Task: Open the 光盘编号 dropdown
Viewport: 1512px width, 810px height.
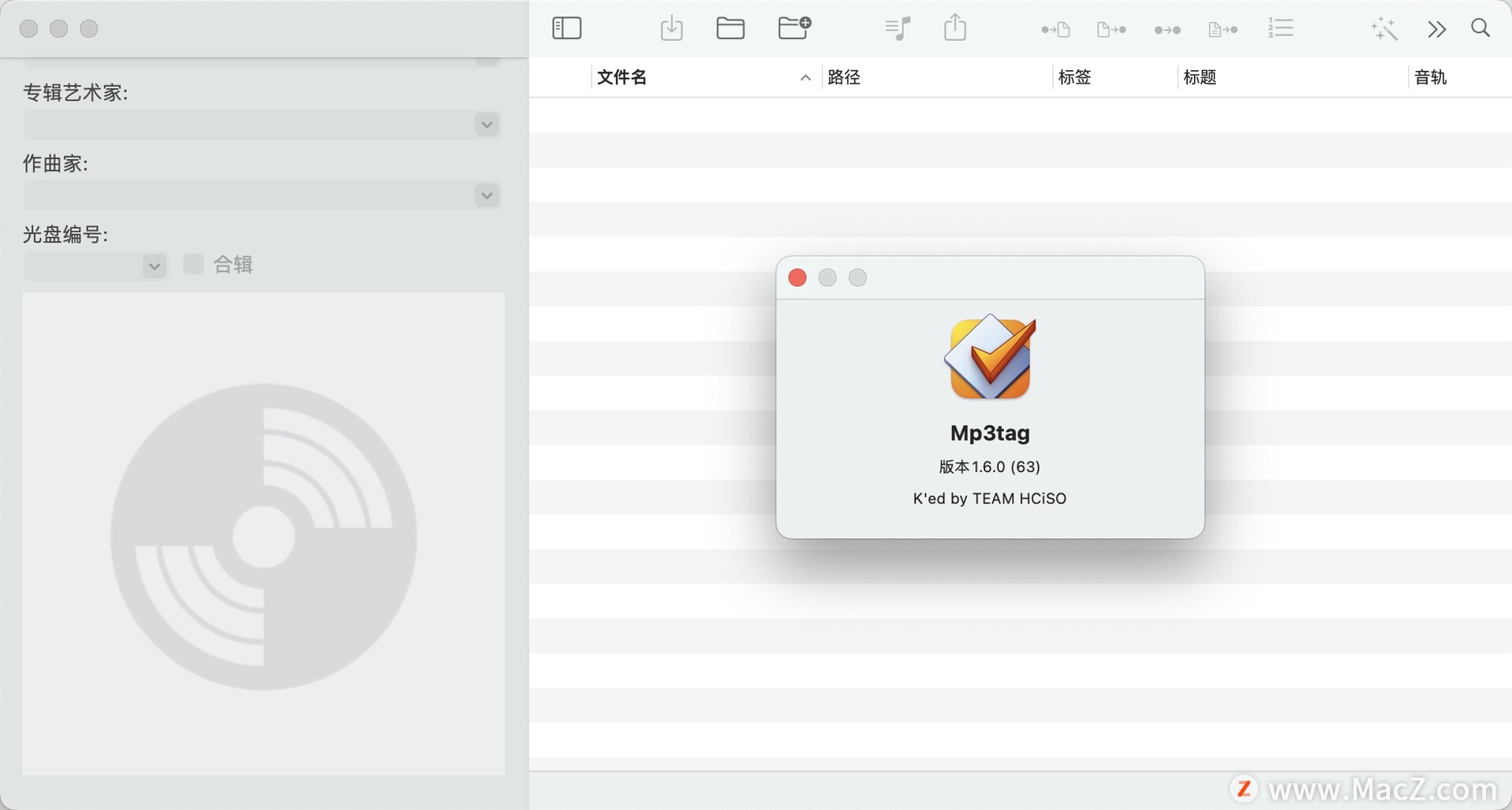Action: coord(154,266)
